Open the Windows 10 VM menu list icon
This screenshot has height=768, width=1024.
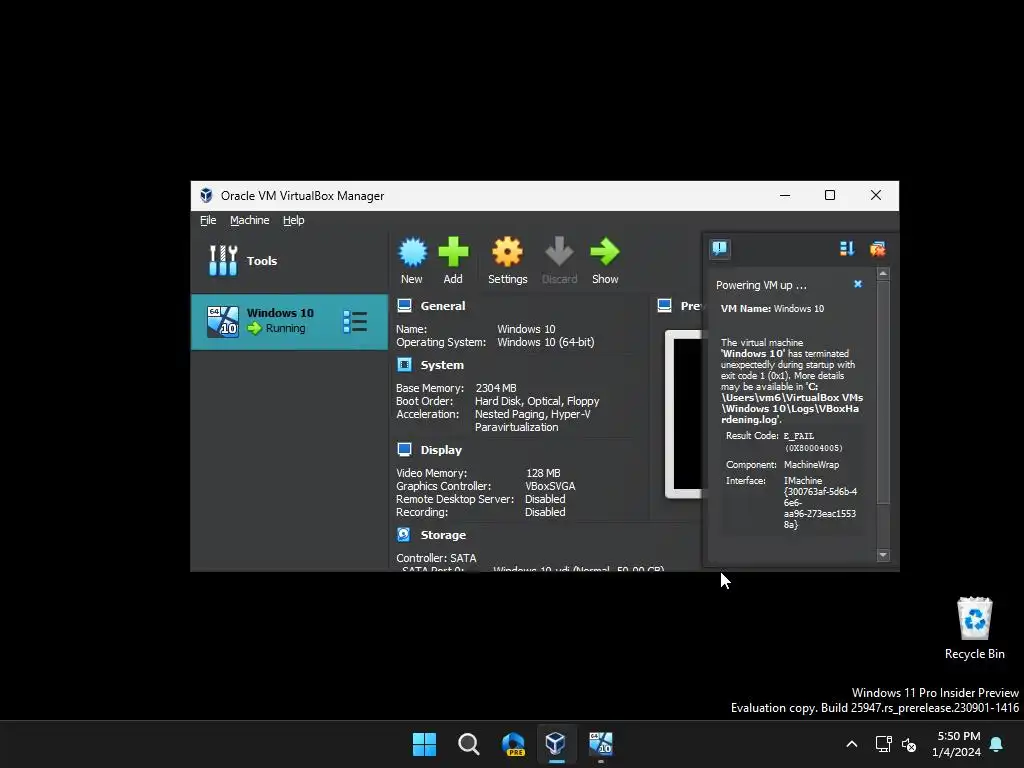355,321
